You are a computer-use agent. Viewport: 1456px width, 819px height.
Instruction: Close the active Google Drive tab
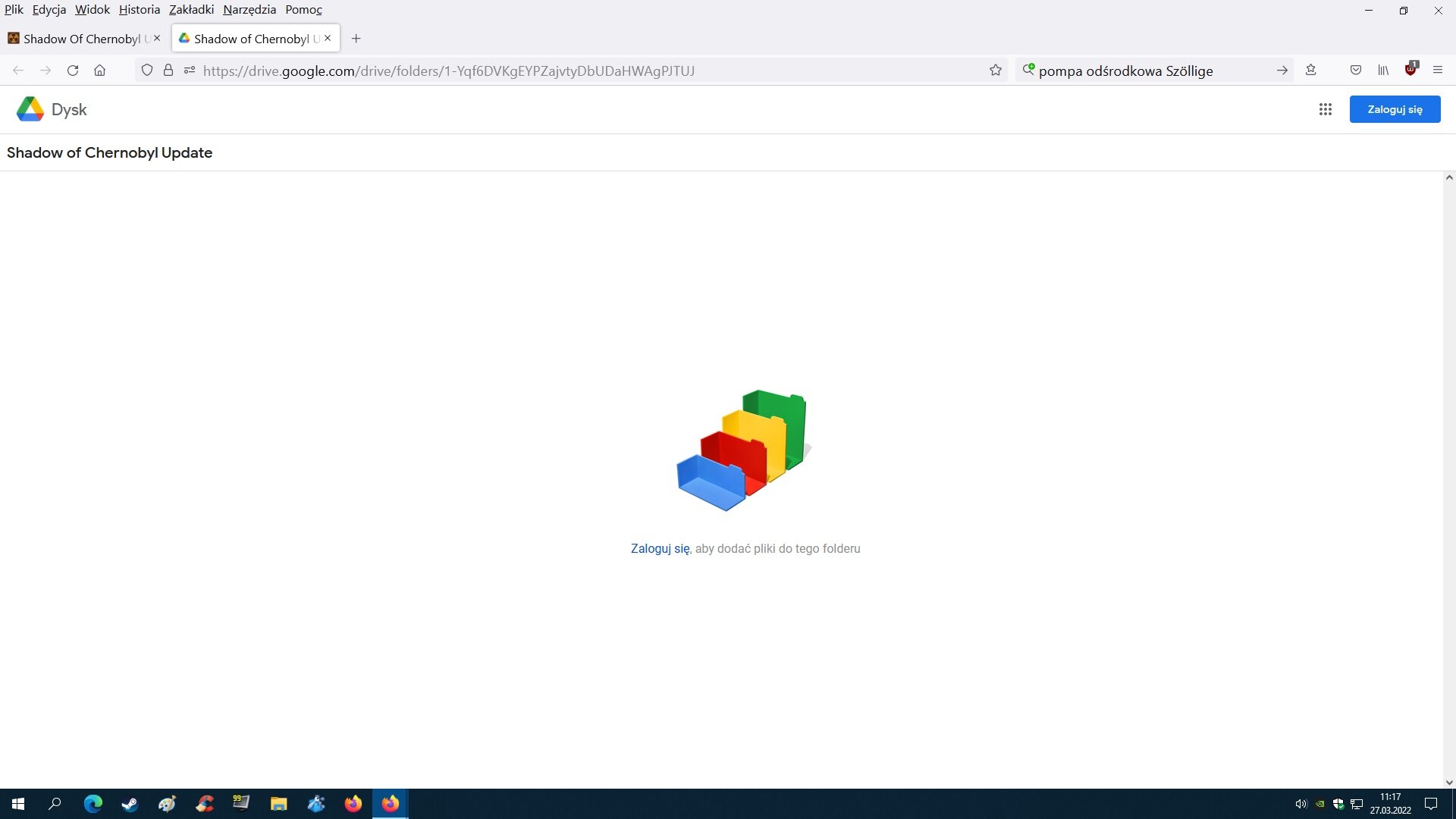pyautogui.click(x=328, y=38)
